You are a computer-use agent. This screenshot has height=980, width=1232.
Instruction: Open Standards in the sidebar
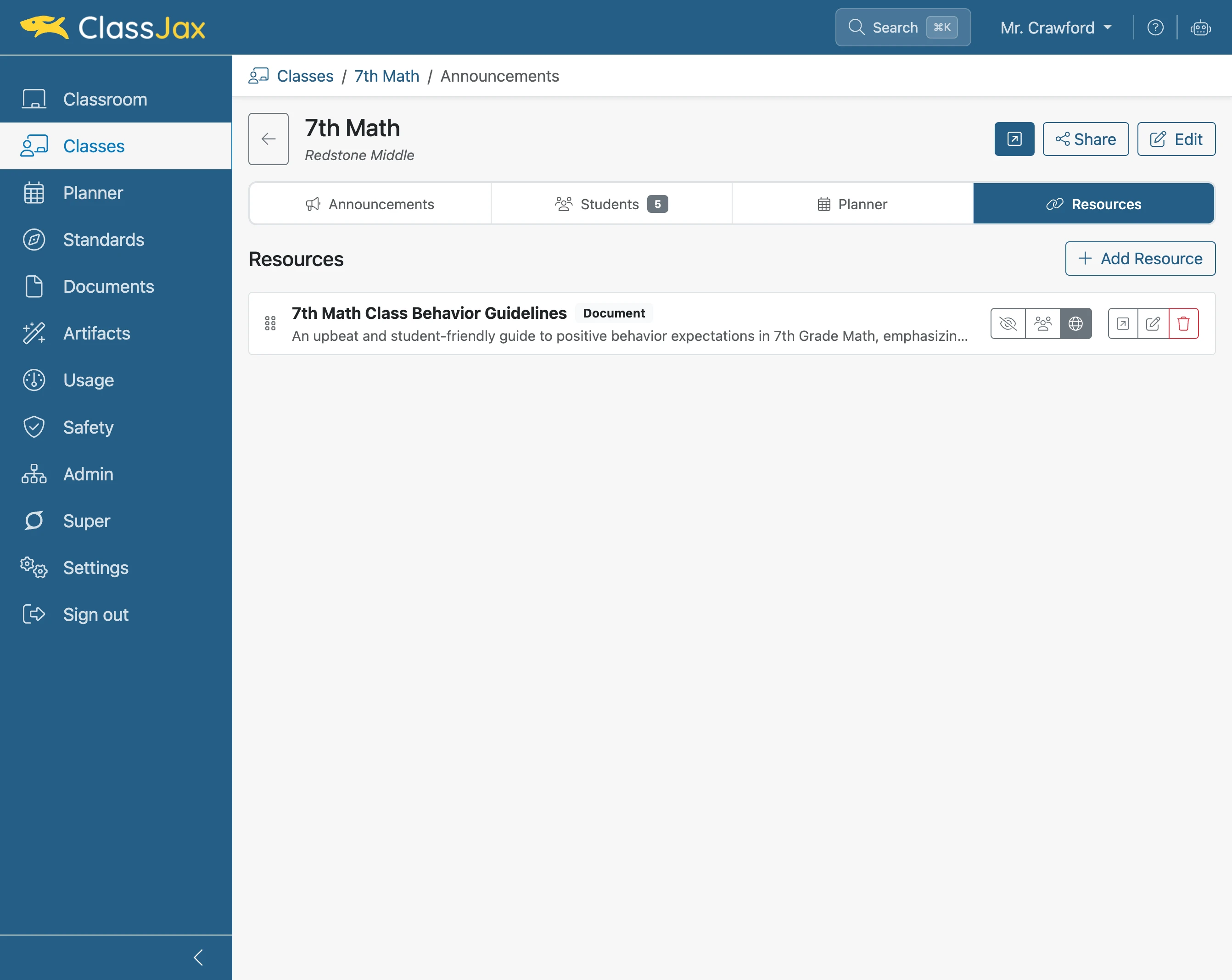(116, 240)
